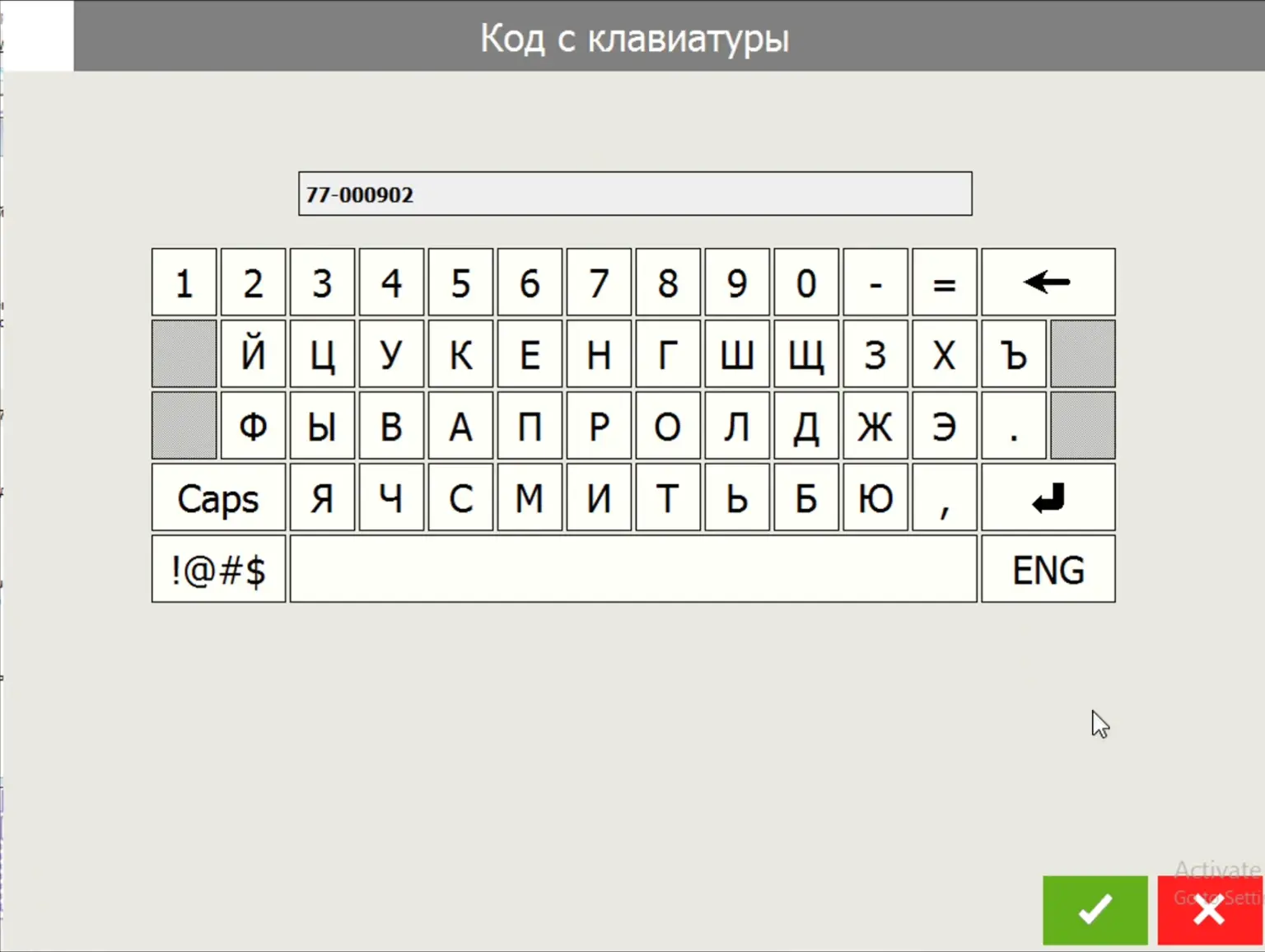Image resolution: width=1265 pixels, height=952 pixels.
Task: Tap digit key 7
Action: point(599,282)
